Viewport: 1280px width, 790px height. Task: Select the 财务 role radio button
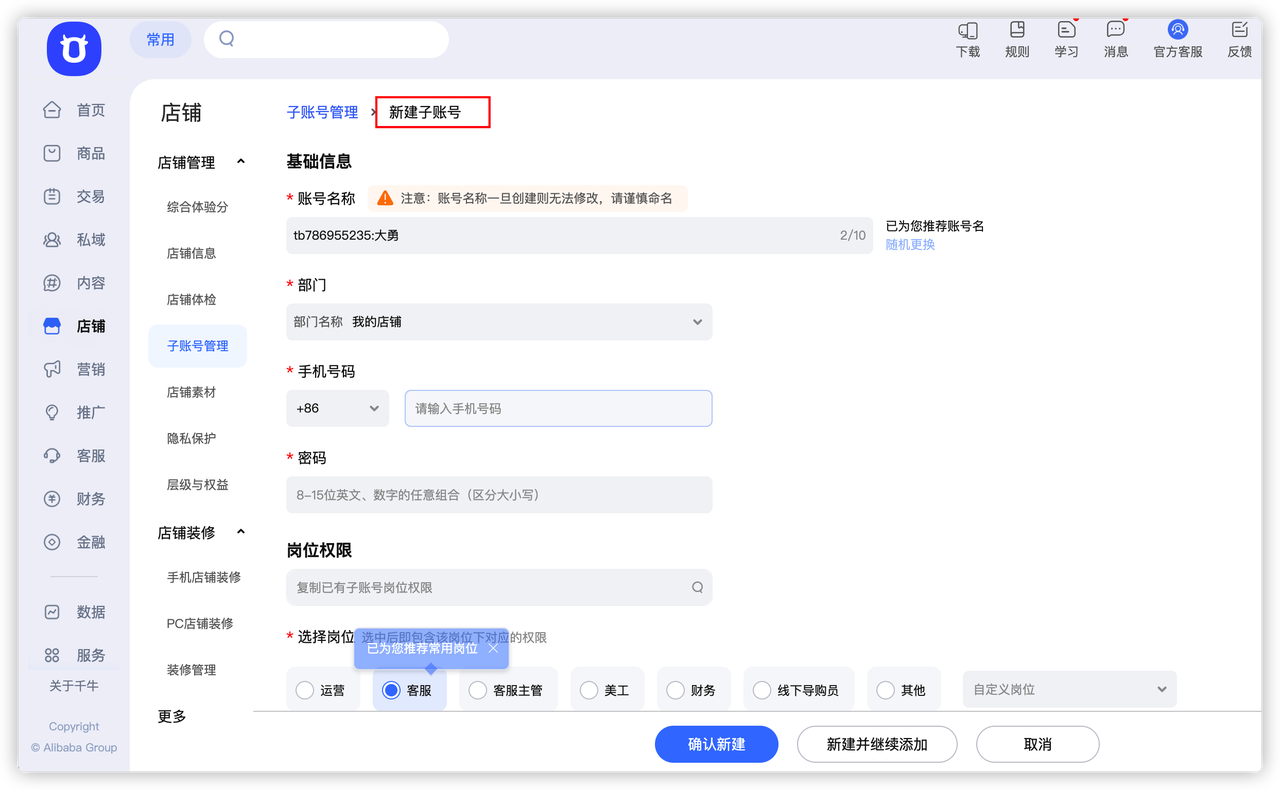(675, 690)
